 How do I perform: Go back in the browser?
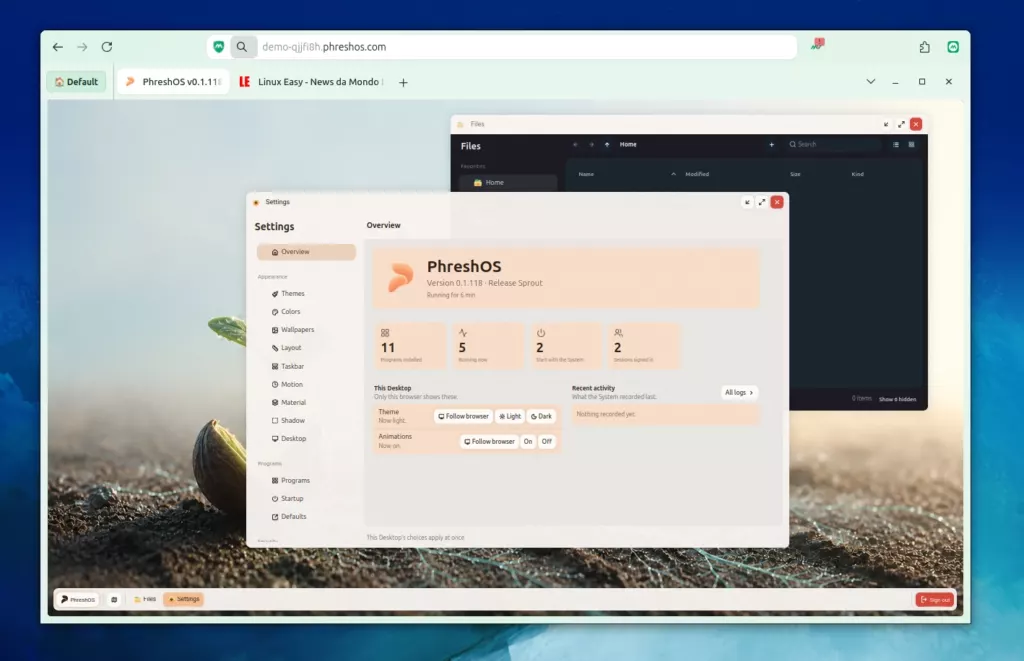click(58, 47)
